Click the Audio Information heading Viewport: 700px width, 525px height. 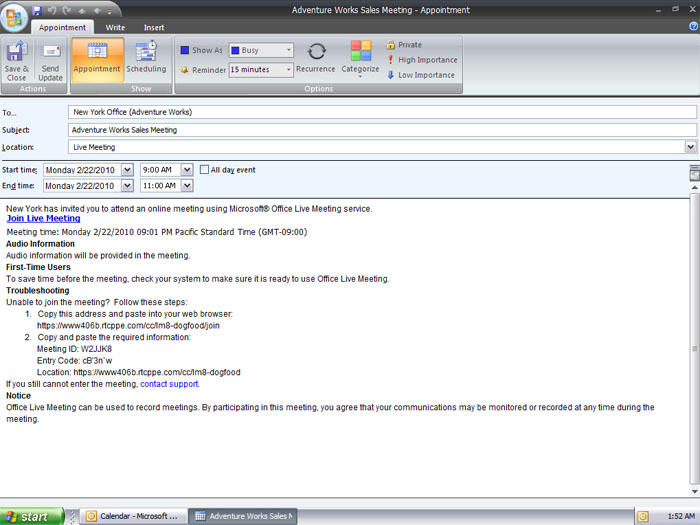pos(40,244)
